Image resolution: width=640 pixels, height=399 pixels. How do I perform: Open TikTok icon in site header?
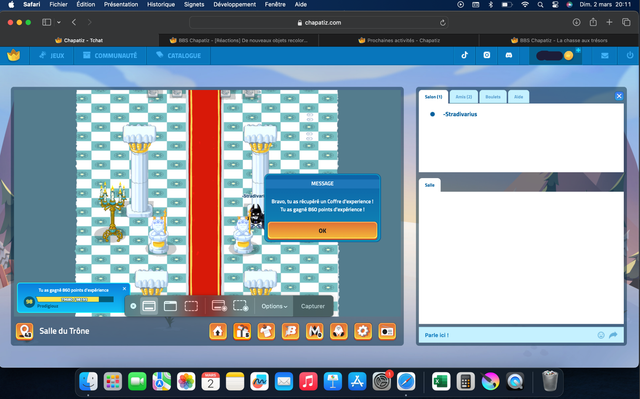pyautogui.click(x=464, y=55)
